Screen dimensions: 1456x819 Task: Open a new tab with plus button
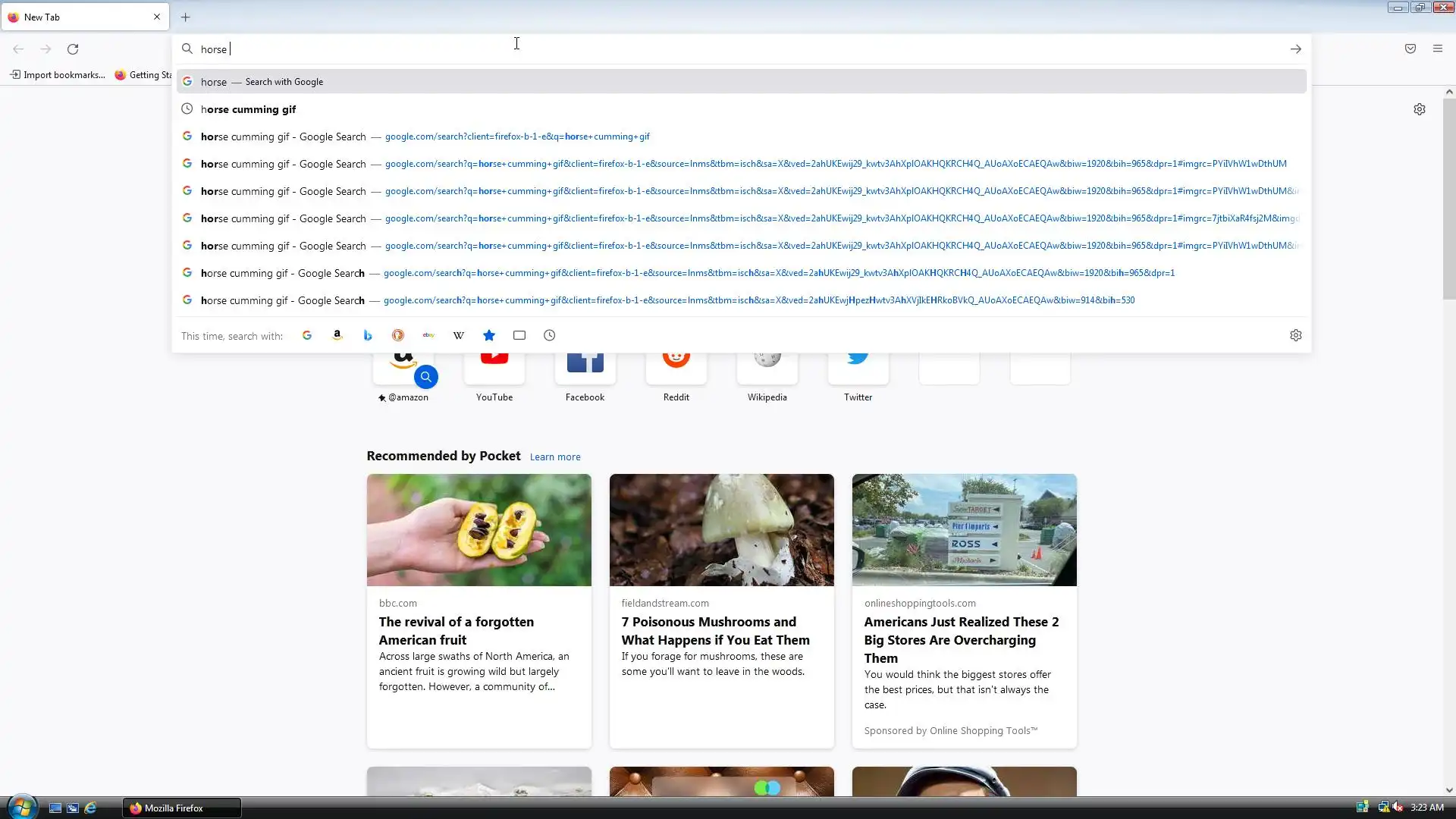click(186, 17)
